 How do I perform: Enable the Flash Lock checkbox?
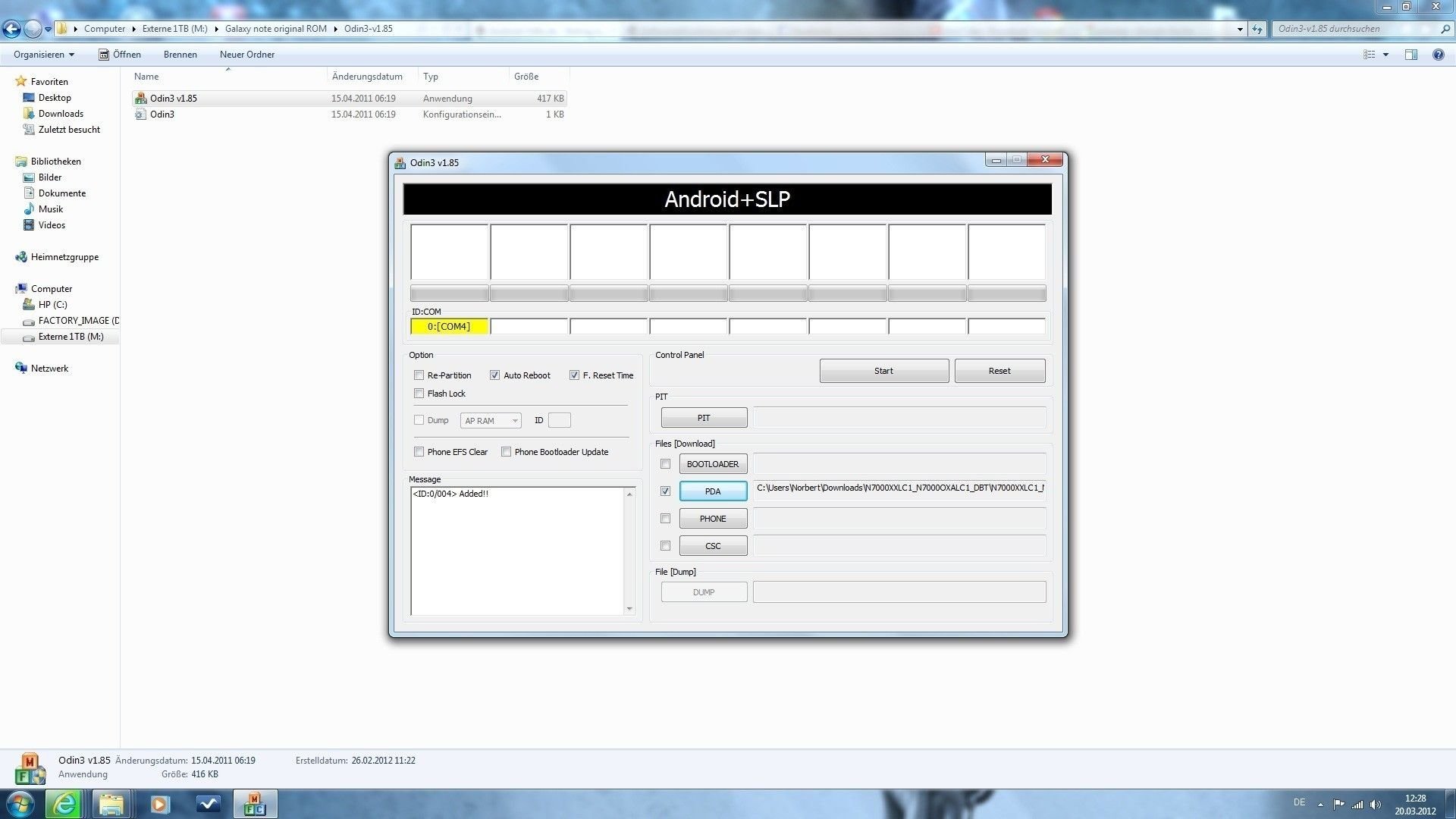(x=419, y=394)
